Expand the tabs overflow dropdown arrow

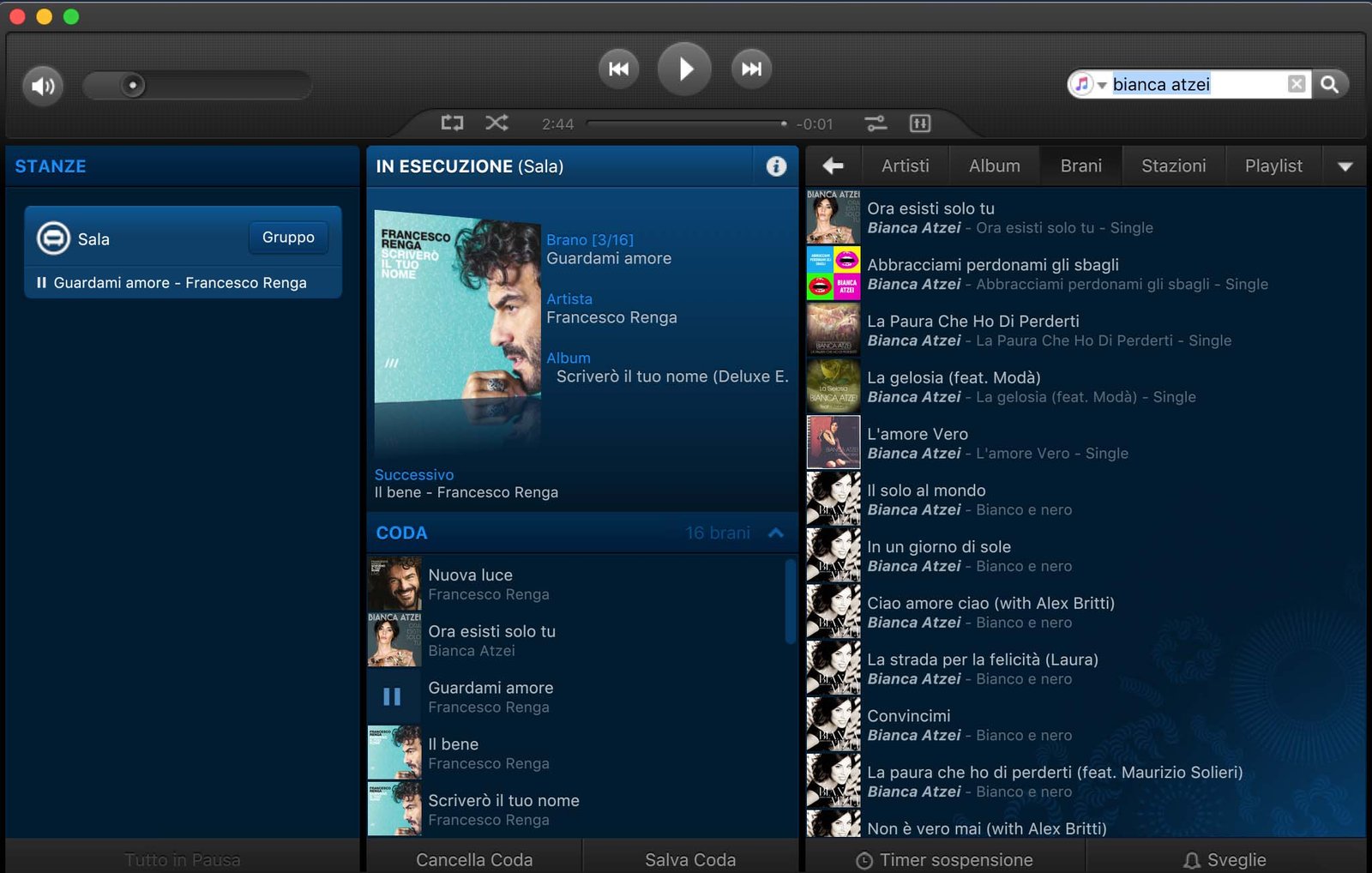coord(1345,166)
